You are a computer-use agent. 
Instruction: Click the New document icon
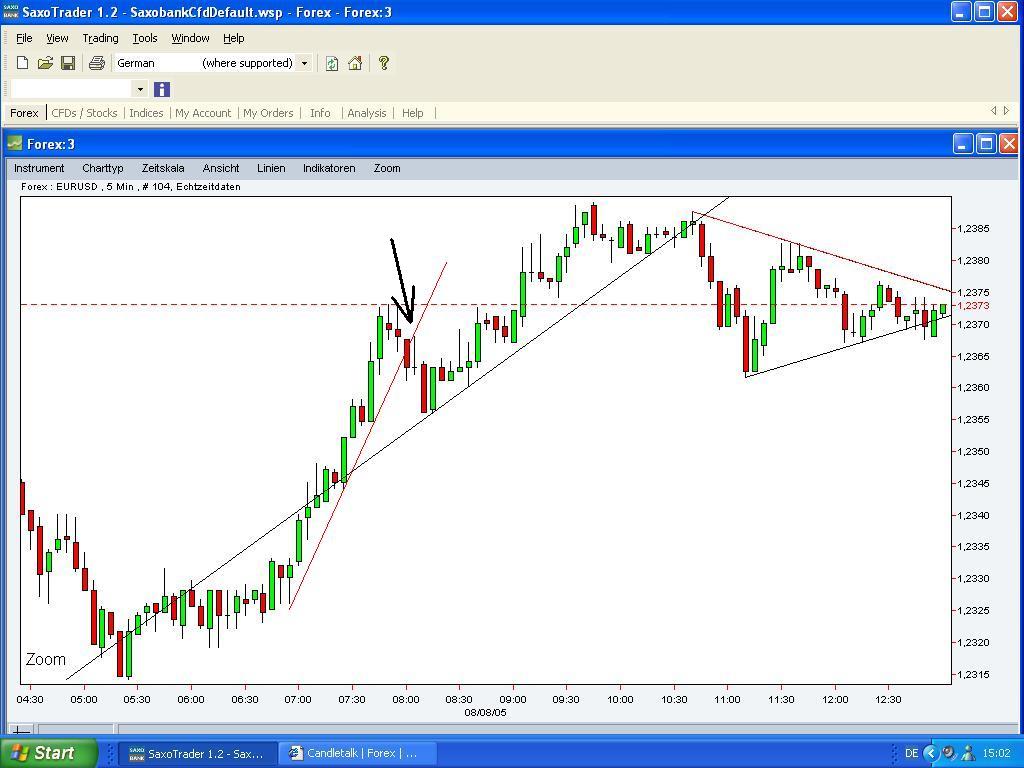tap(22, 63)
